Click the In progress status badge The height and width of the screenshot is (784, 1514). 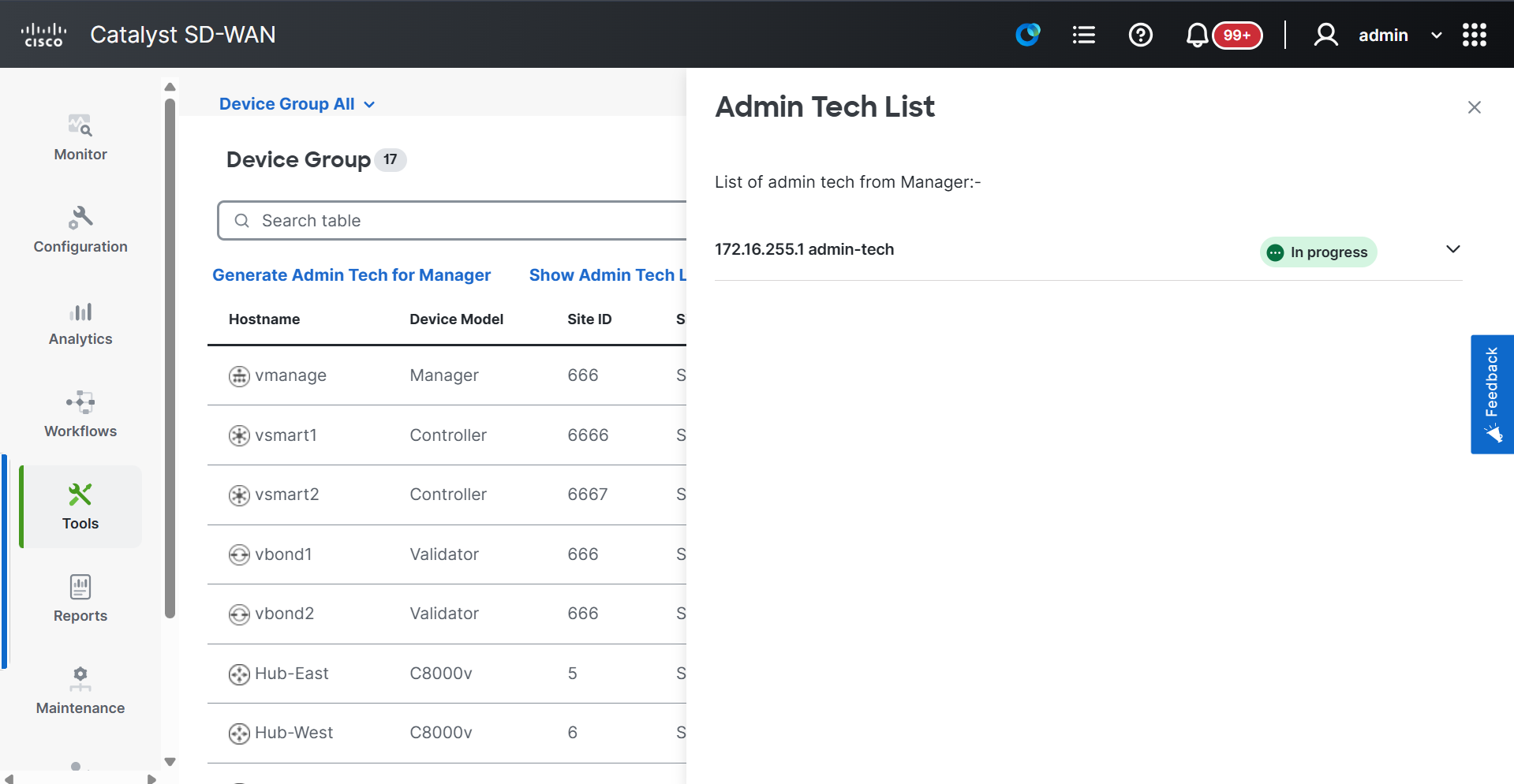pos(1318,252)
